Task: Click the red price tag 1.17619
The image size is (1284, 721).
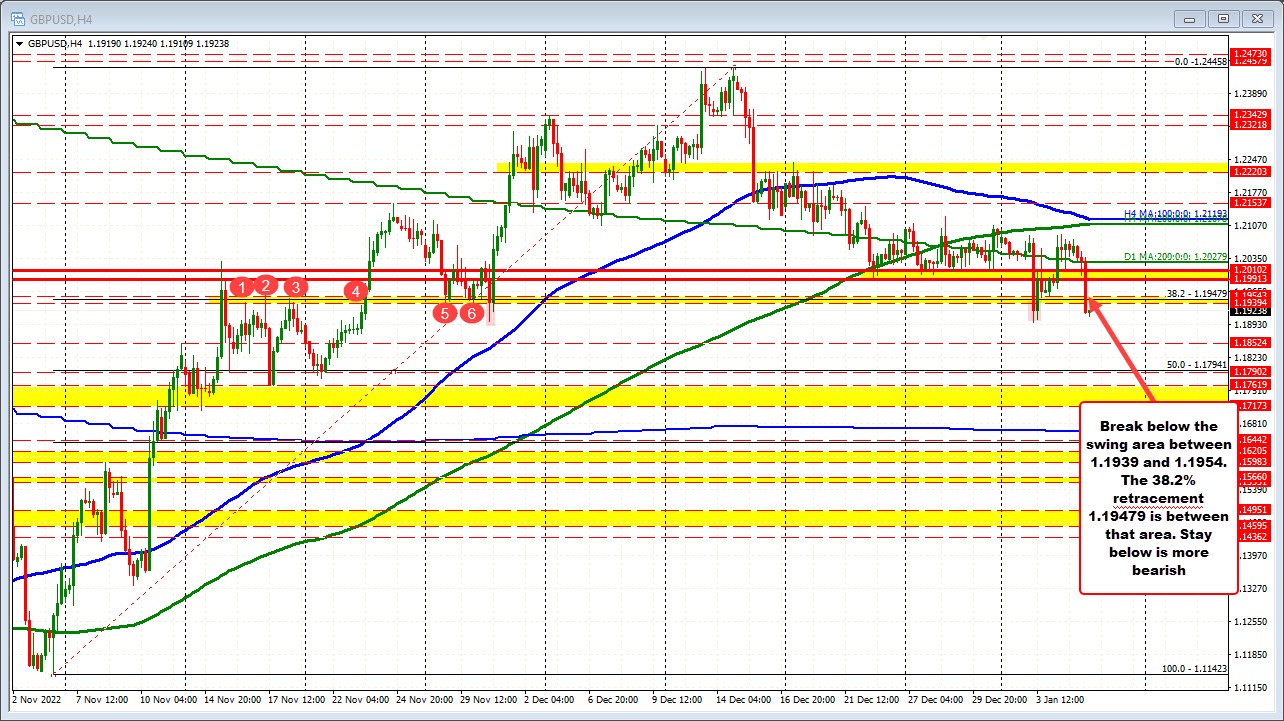Action: click(1251, 384)
